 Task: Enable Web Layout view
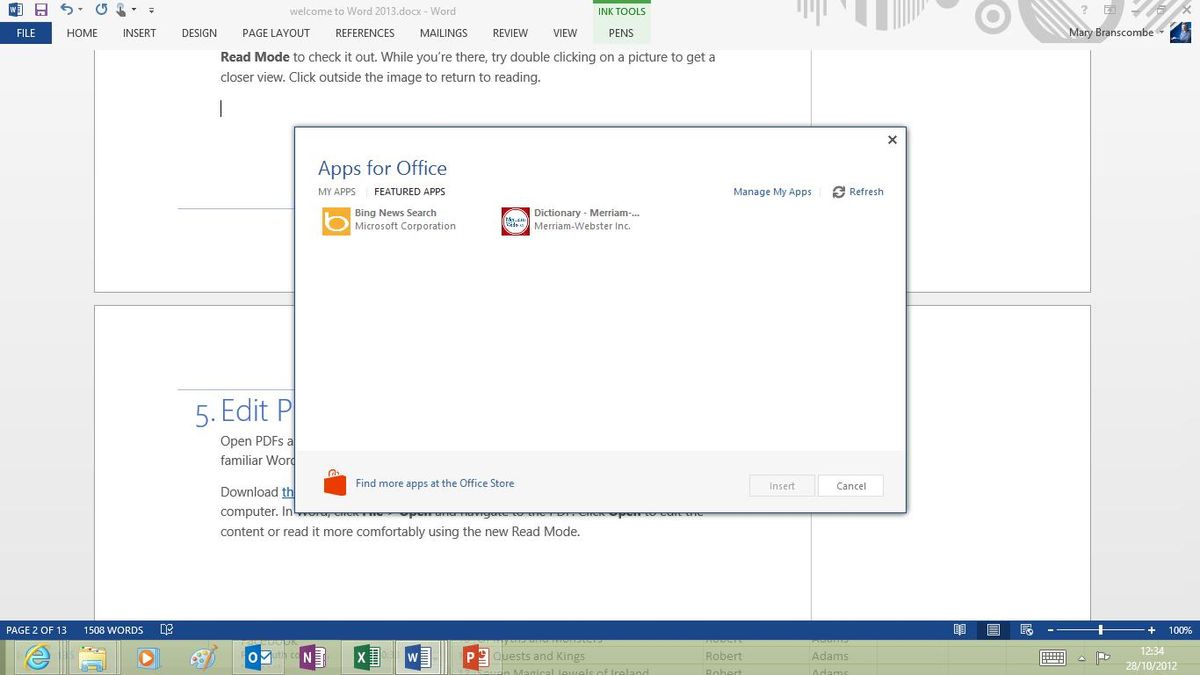point(1026,630)
